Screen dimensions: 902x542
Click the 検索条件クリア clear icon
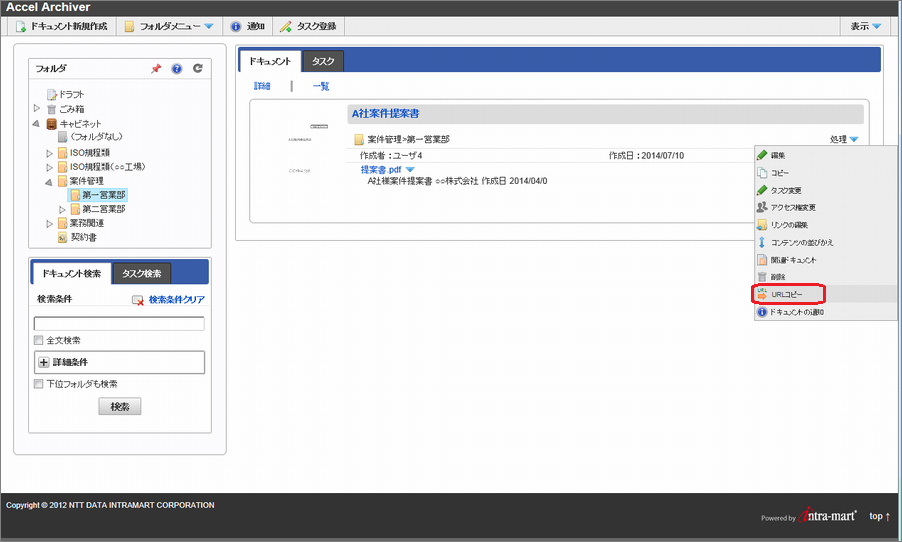[x=138, y=300]
